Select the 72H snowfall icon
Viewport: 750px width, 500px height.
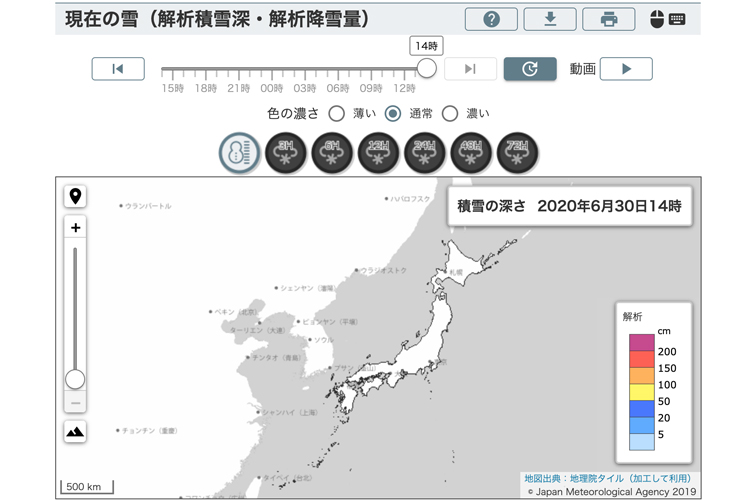click(517, 153)
